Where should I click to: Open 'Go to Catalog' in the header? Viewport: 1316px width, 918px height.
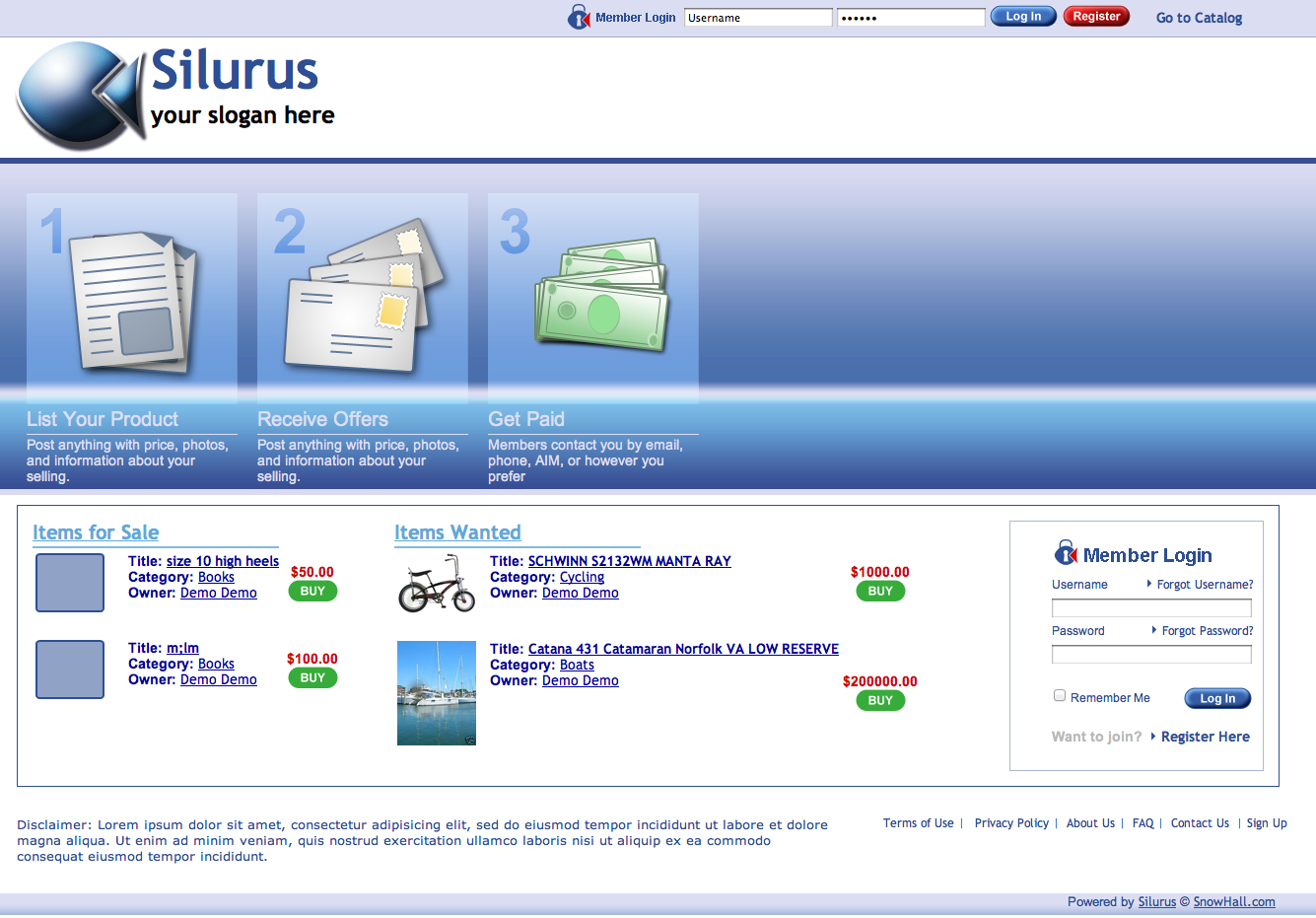pos(1199,17)
